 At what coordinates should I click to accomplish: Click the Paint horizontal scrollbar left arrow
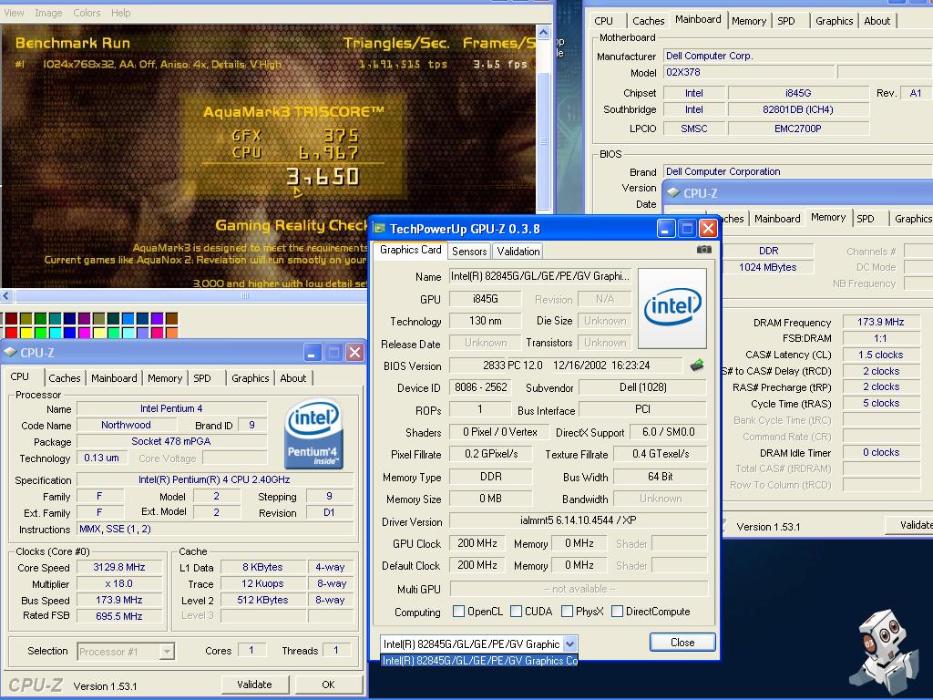pos(6,295)
